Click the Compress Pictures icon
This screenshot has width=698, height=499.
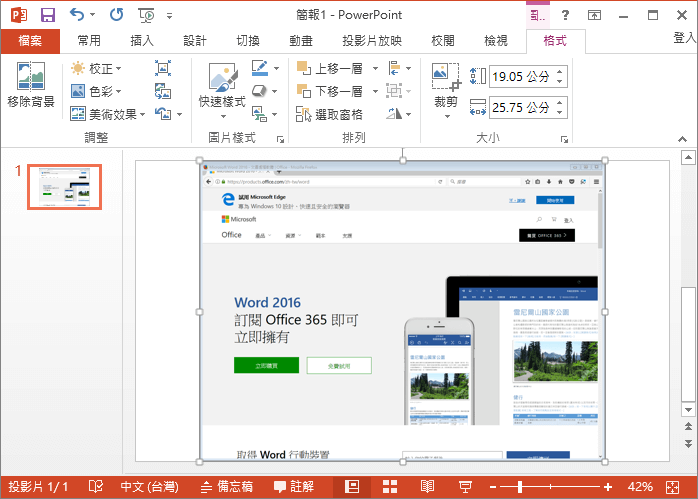pyautogui.click(x=163, y=68)
